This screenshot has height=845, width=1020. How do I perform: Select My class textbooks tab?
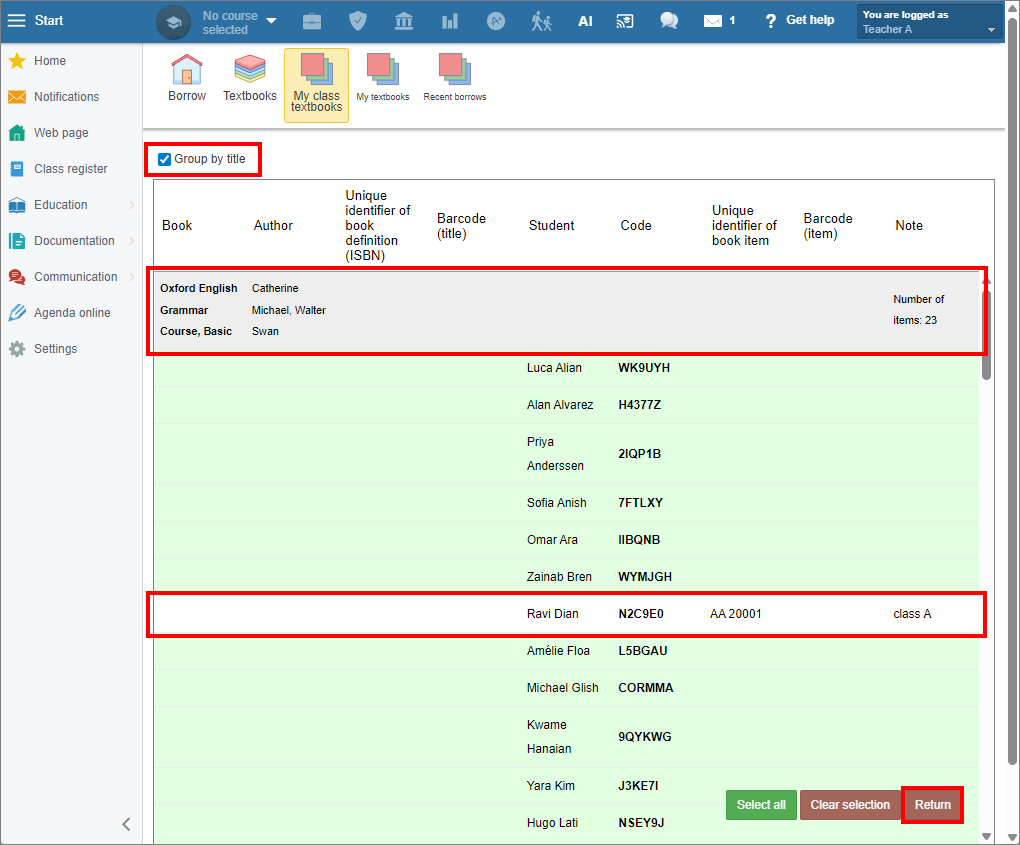316,85
